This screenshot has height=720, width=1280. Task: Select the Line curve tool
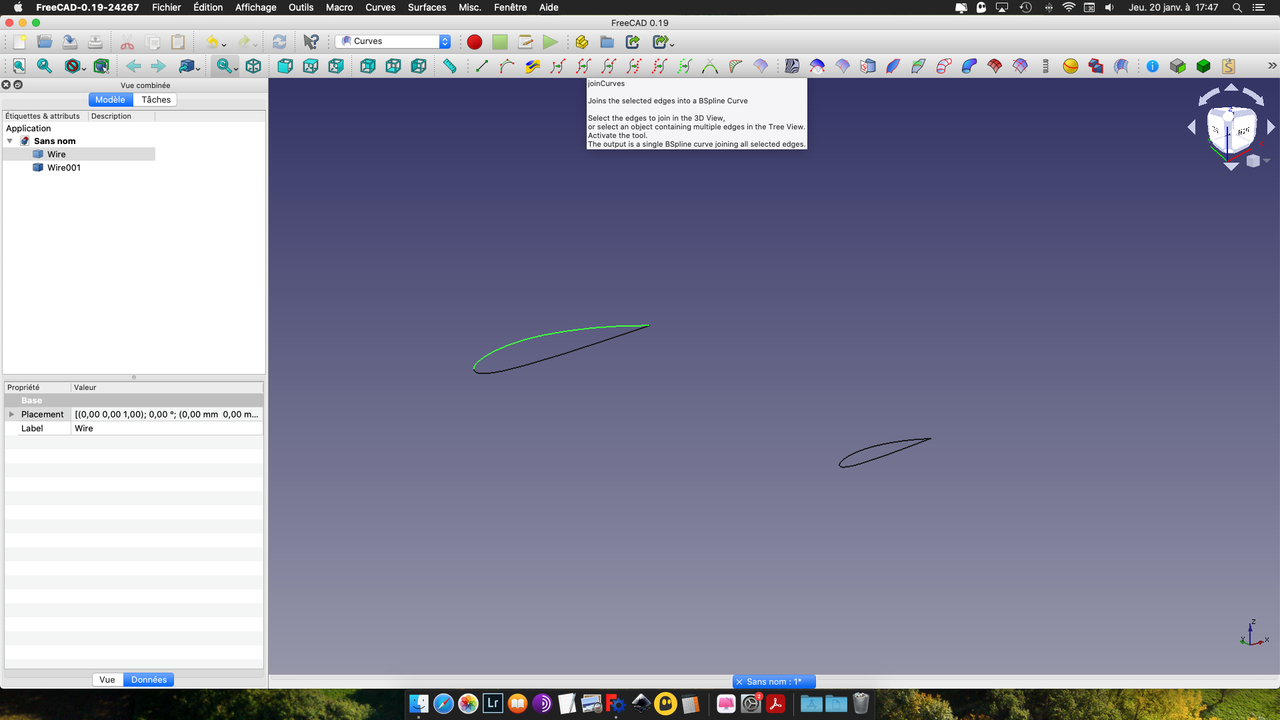click(x=482, y=66)
